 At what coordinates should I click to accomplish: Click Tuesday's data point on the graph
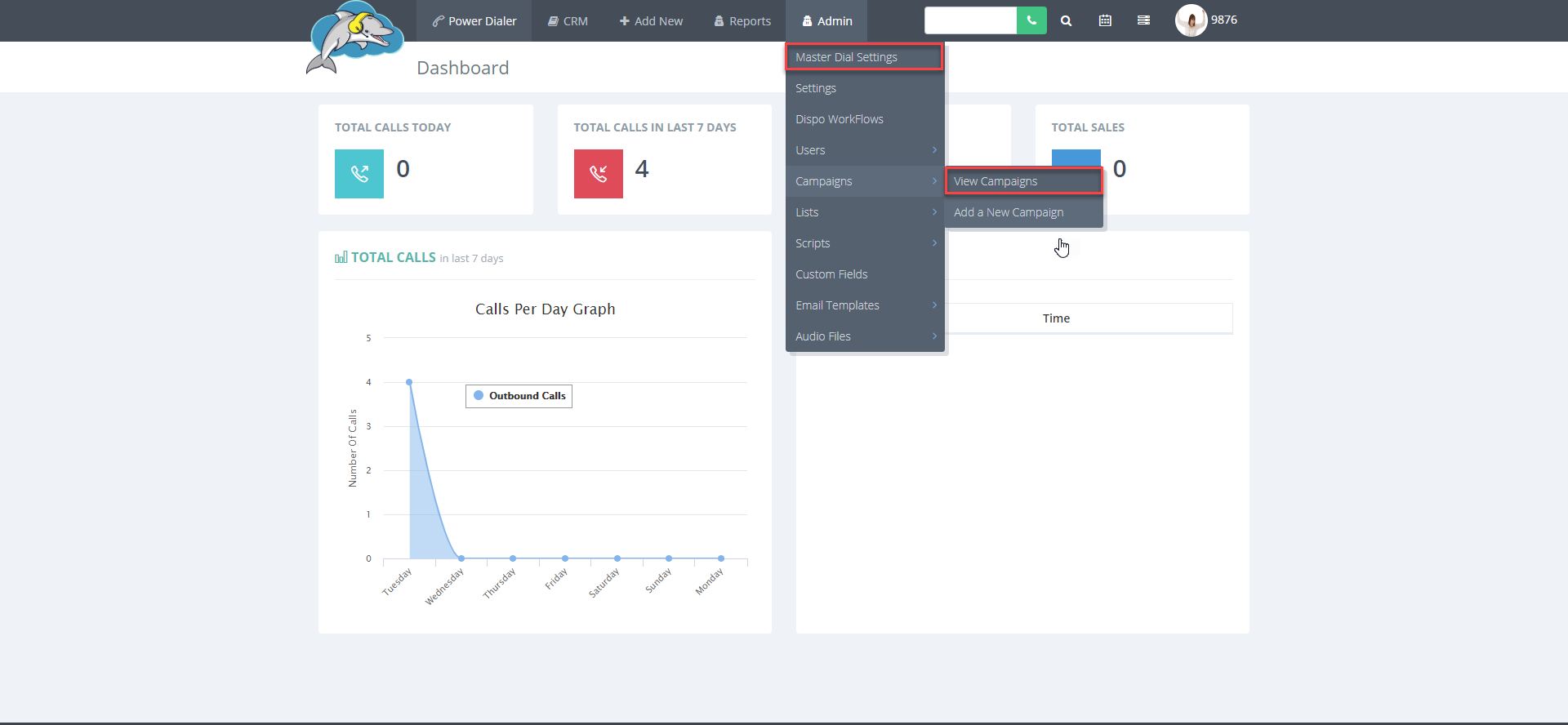(x=409, y=382)
